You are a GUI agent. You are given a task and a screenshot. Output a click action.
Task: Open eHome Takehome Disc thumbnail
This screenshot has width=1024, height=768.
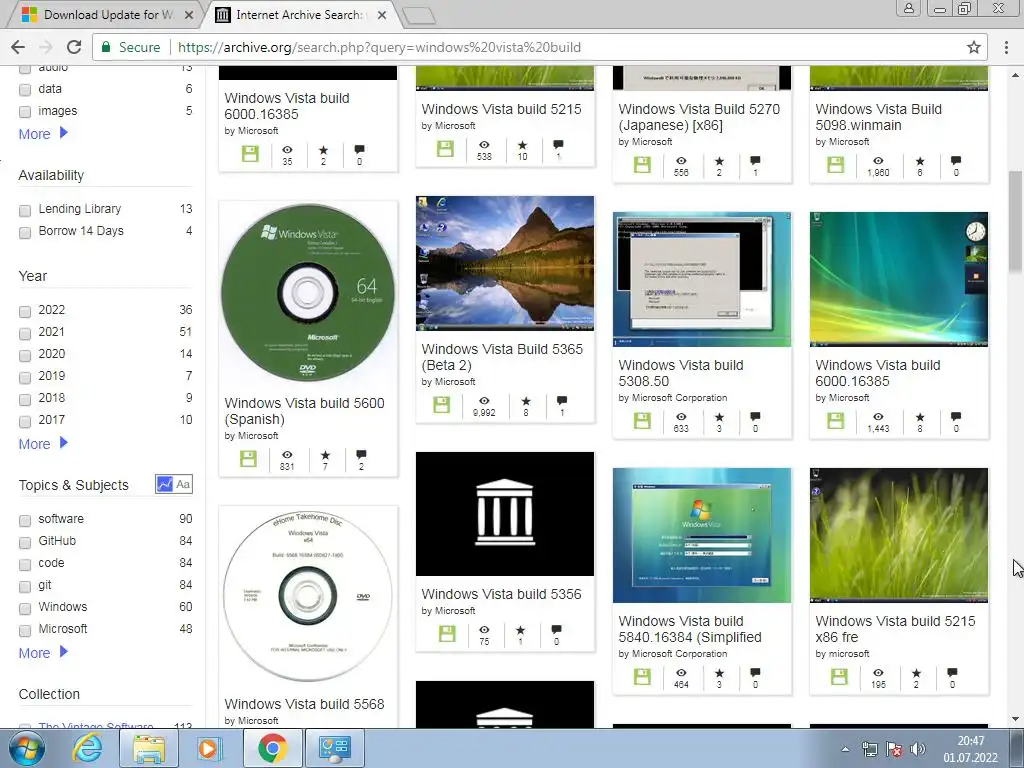tap(308, 597)
